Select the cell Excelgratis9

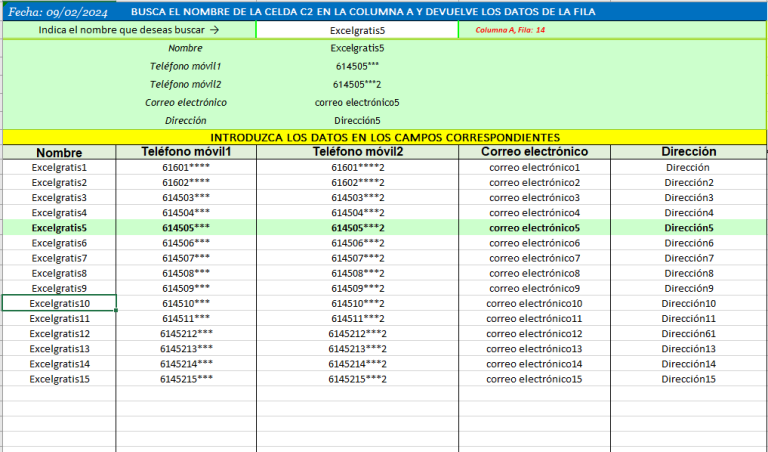click(x=59, y=288)
